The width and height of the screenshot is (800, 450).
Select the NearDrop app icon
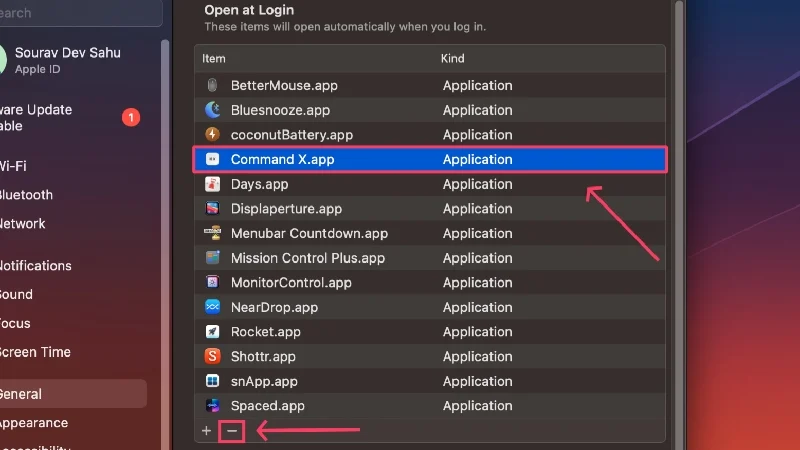(x=212, y=307)
